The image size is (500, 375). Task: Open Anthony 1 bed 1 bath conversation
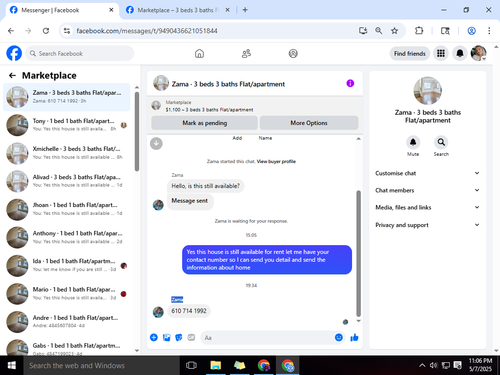(x=67, y=237)
